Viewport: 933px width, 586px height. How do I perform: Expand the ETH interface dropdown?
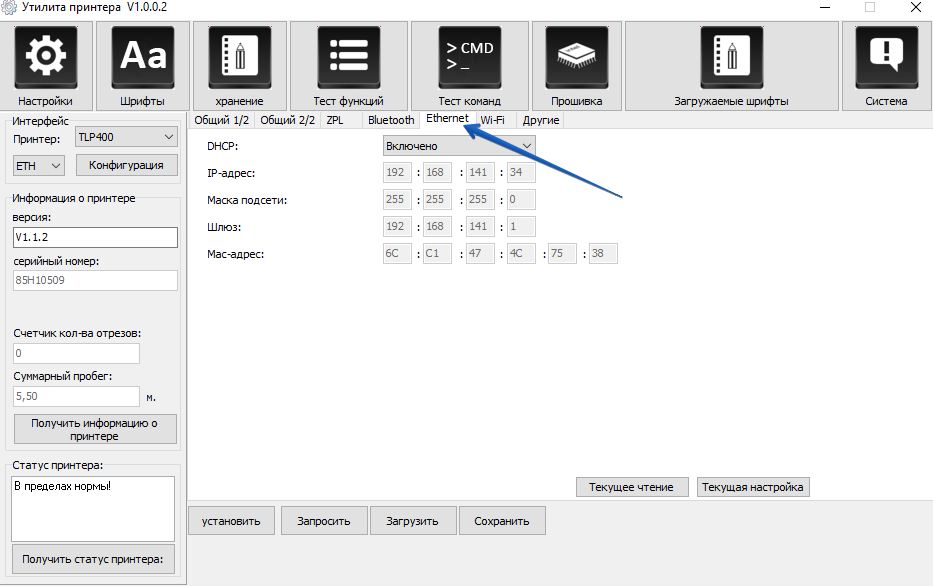pyautogui.click(x=39, y=164)
